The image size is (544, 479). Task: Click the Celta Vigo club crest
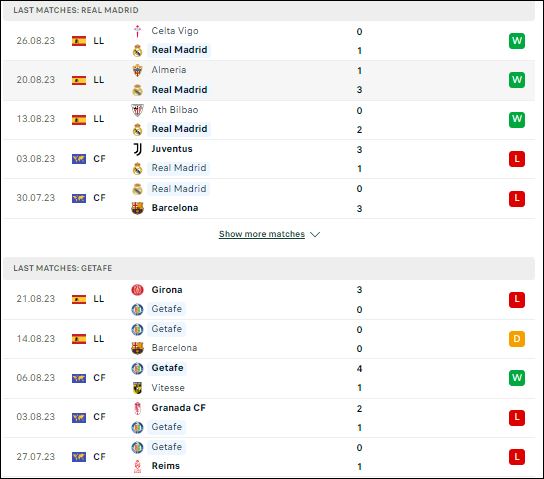[x=137, y=31]
